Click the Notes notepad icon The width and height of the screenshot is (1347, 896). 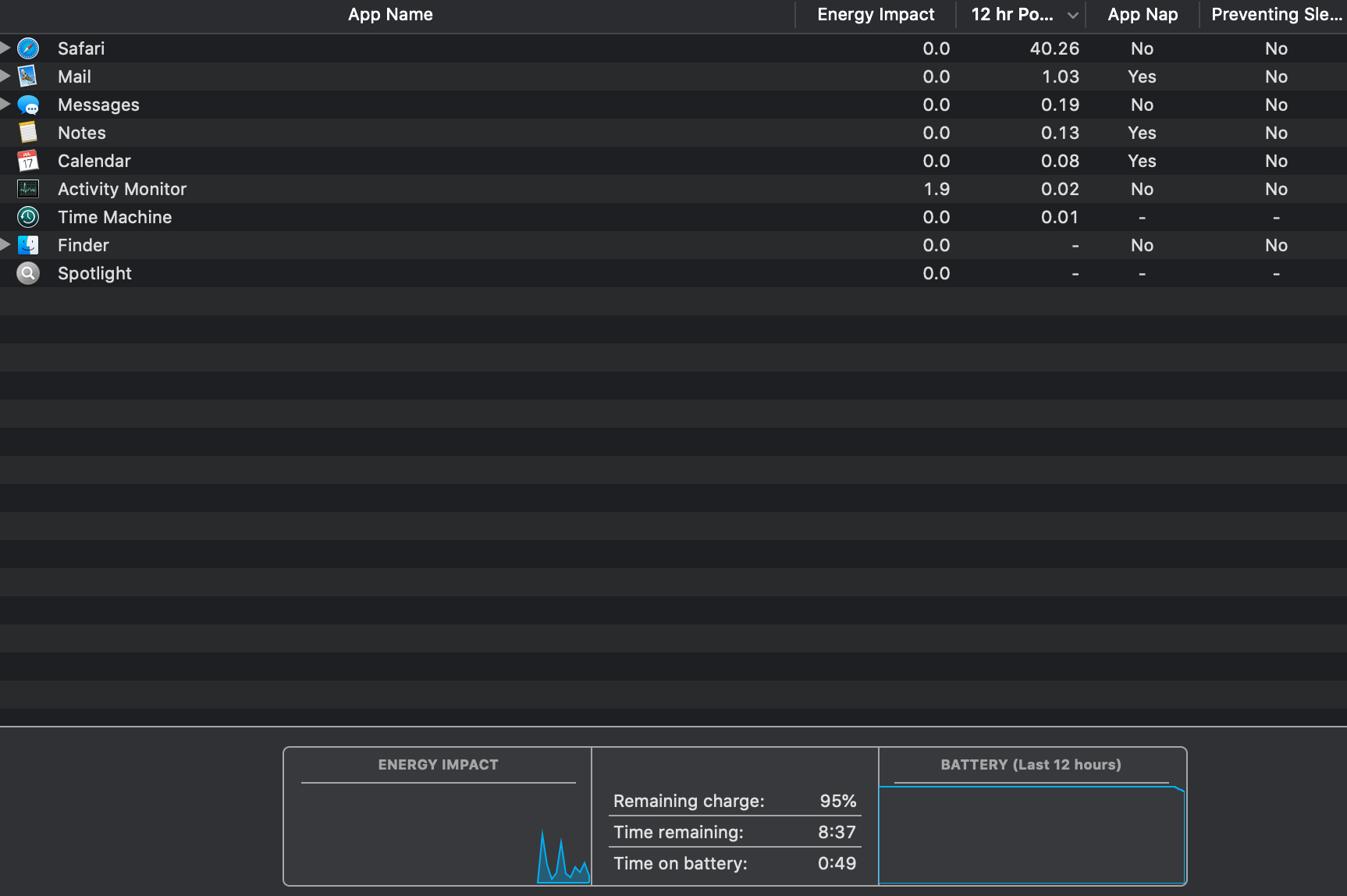tap(28, 133)
